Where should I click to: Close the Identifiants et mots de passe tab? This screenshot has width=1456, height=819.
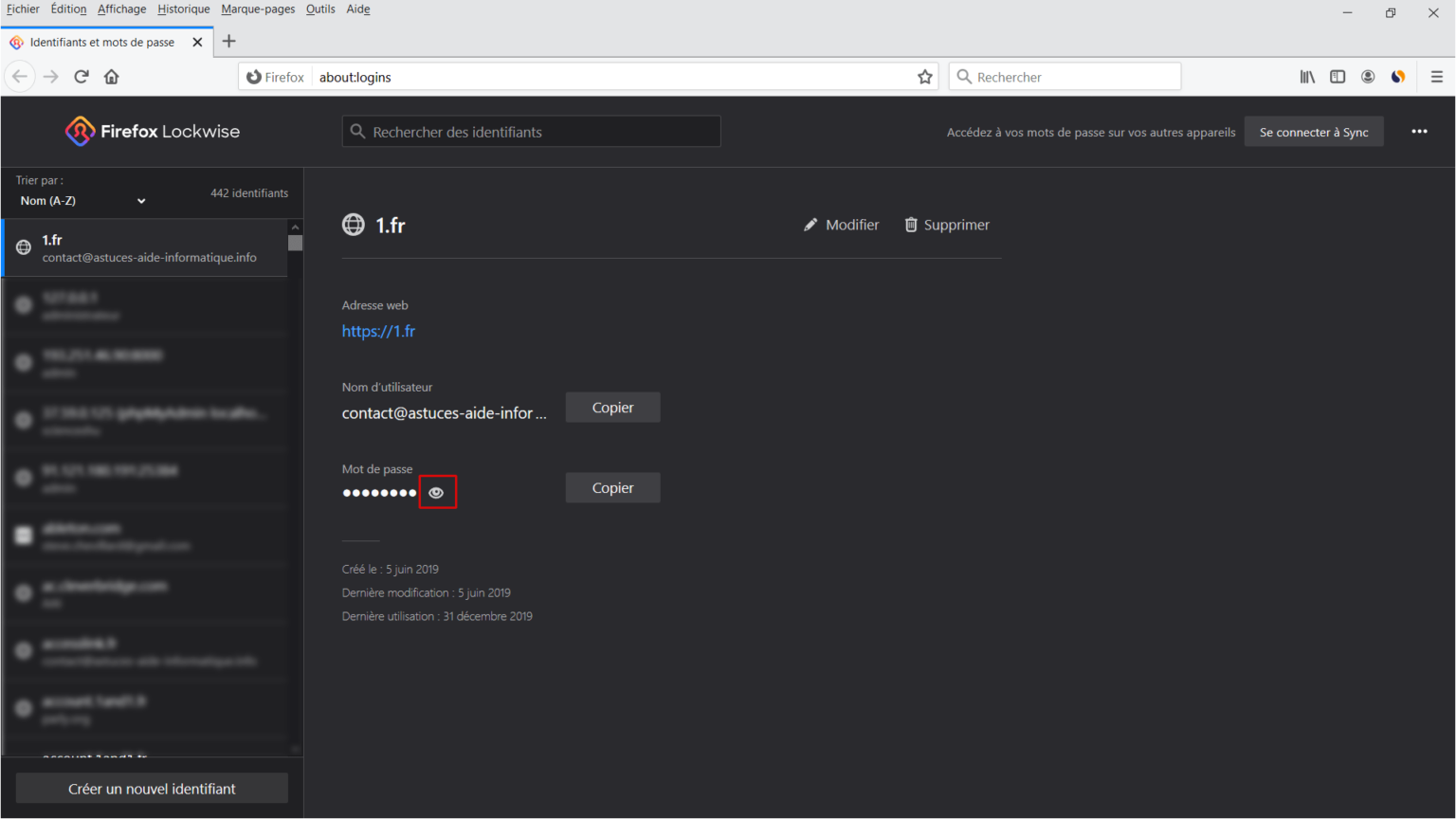point(197,43)
